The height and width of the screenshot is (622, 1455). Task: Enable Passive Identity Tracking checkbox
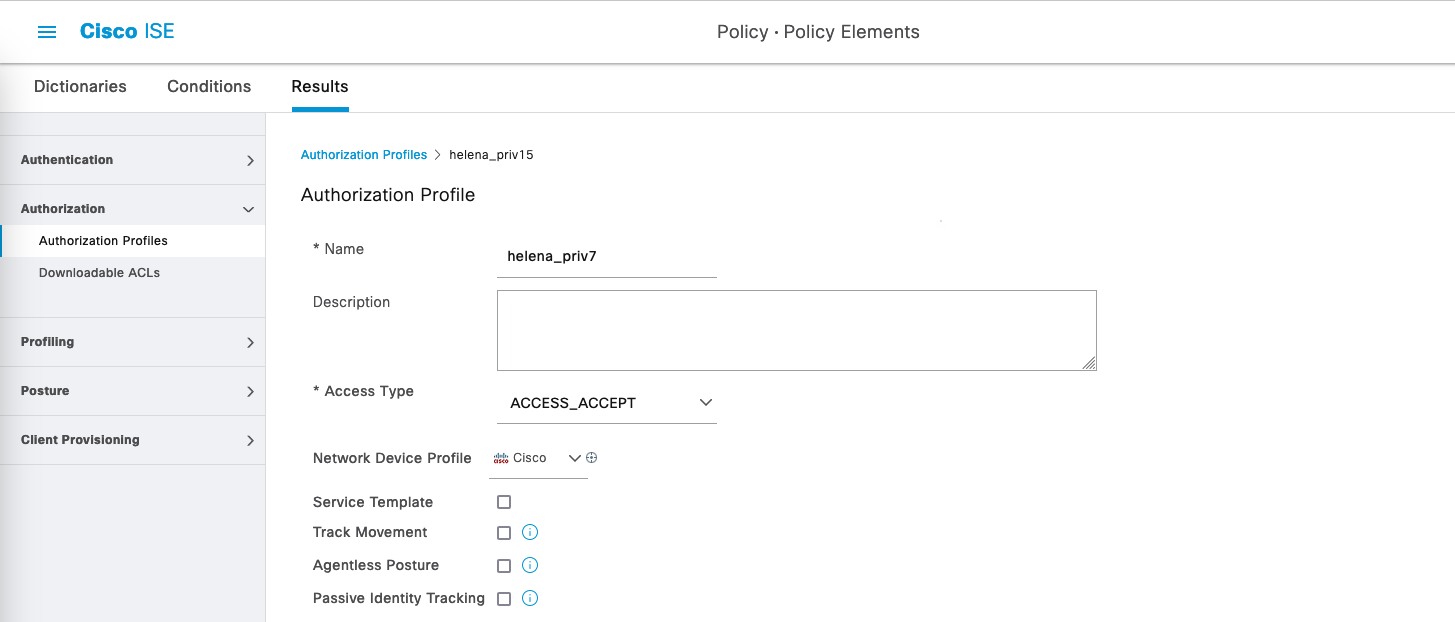pyautogui.click(x=504, y=599)
